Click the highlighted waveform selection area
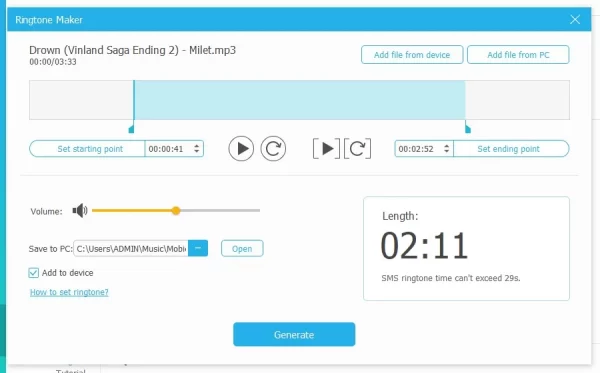600x373 pixels. [300, 100]
